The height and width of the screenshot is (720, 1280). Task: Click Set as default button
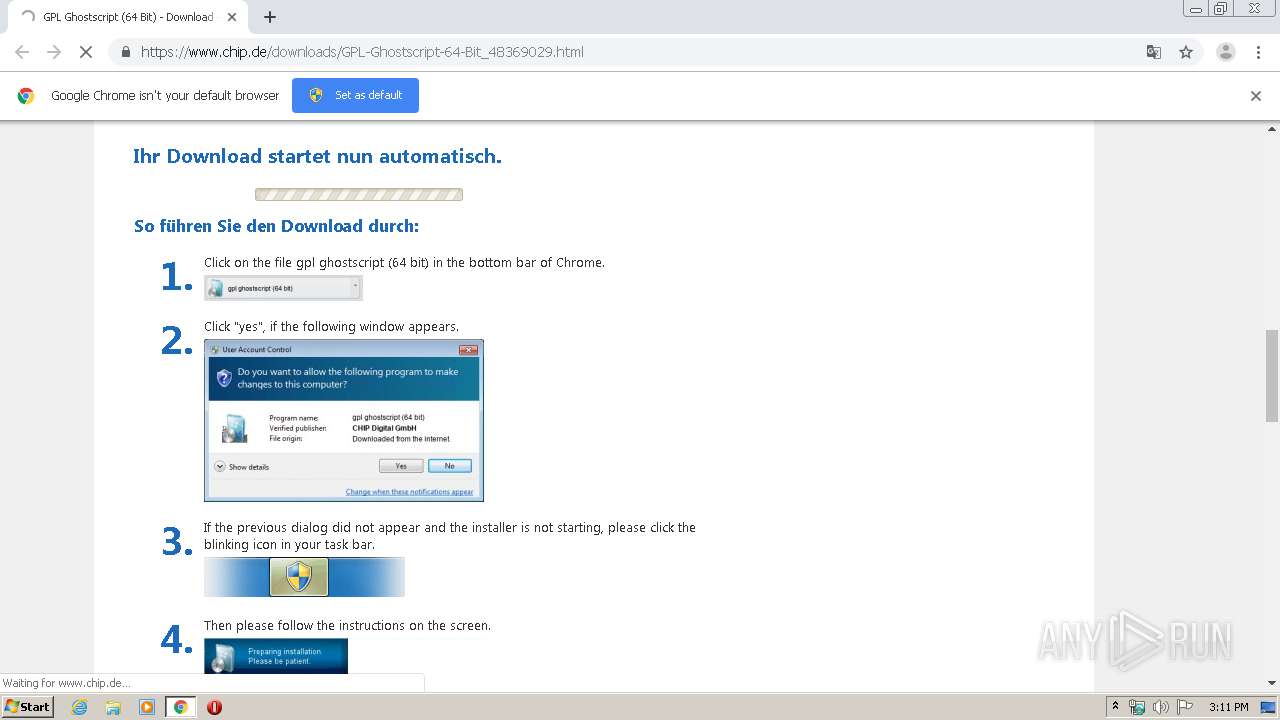(355, 95)
